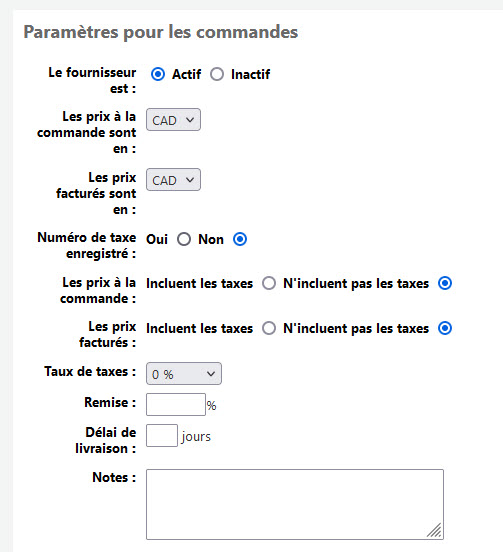Expand the Taux de taxes dropdown
Screen dimensions: 503x552
coord(184,374)
